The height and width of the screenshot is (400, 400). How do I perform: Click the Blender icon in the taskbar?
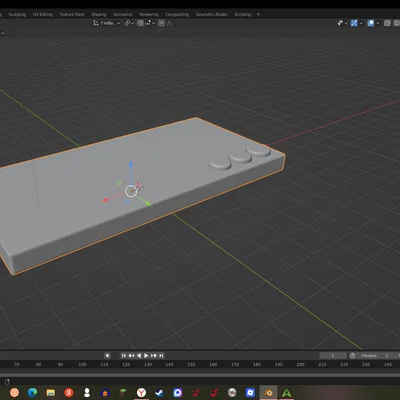click(268, 393)
